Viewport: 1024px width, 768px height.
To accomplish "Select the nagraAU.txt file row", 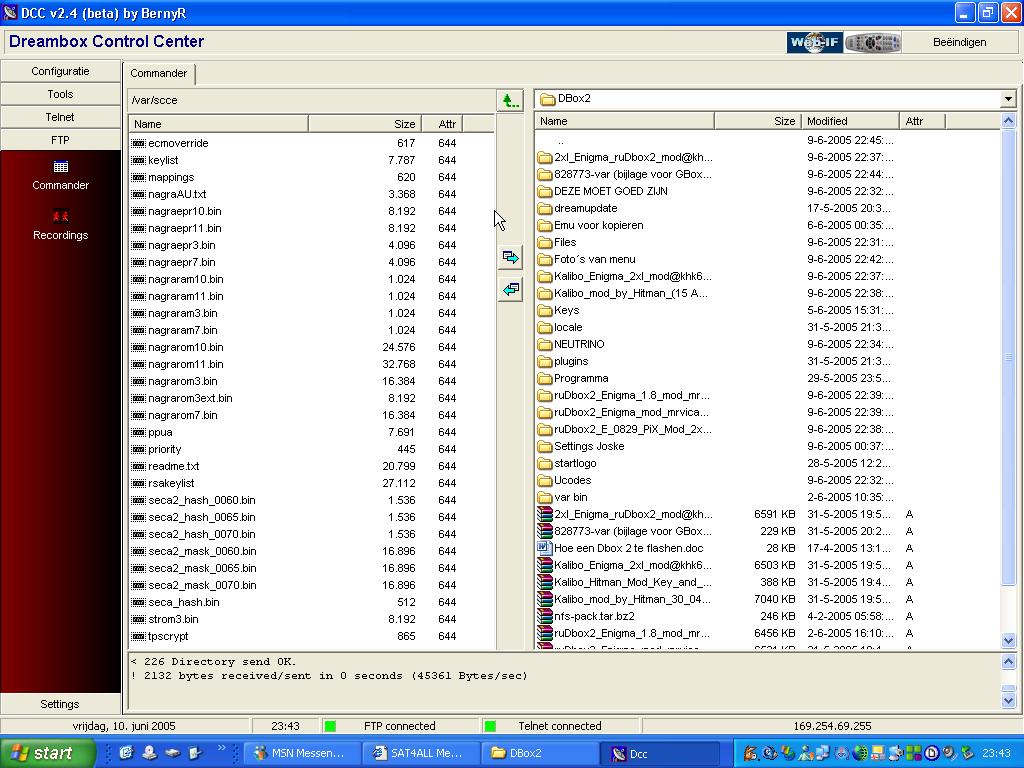I will click(312, 194).
